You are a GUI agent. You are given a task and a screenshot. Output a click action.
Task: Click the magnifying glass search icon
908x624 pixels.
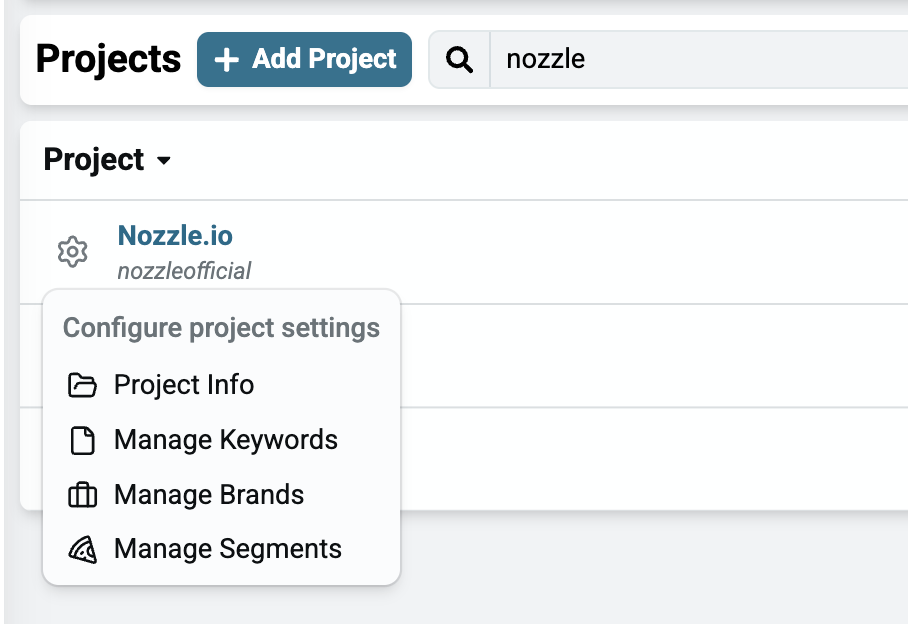[459, 60]
